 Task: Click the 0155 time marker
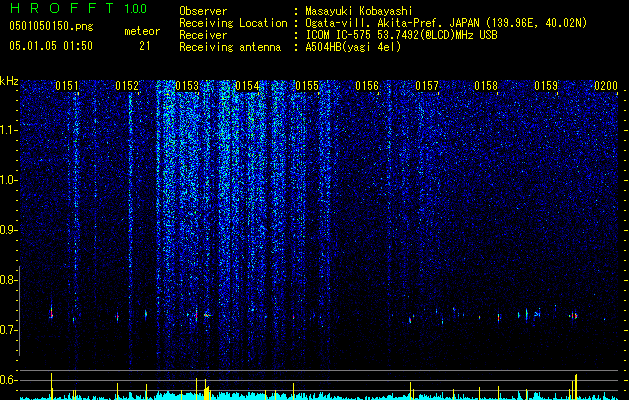tap(307, 86)
